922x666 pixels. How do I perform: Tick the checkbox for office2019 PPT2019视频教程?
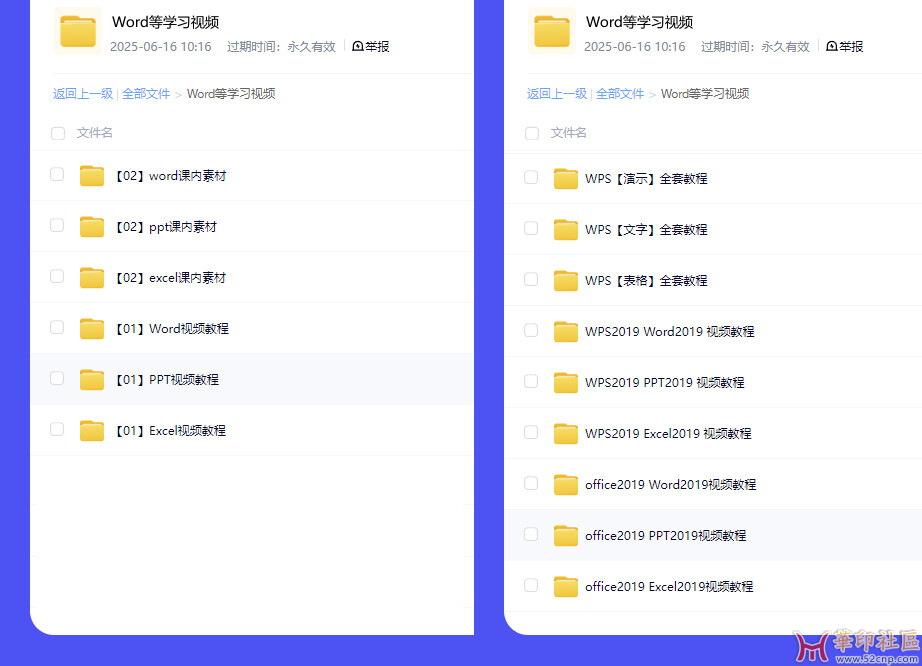(x=531, y=534)
